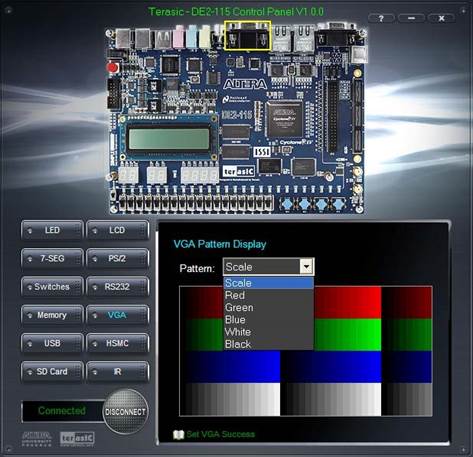
Task: Click the round DISCONNECT button
Action: 125,412
